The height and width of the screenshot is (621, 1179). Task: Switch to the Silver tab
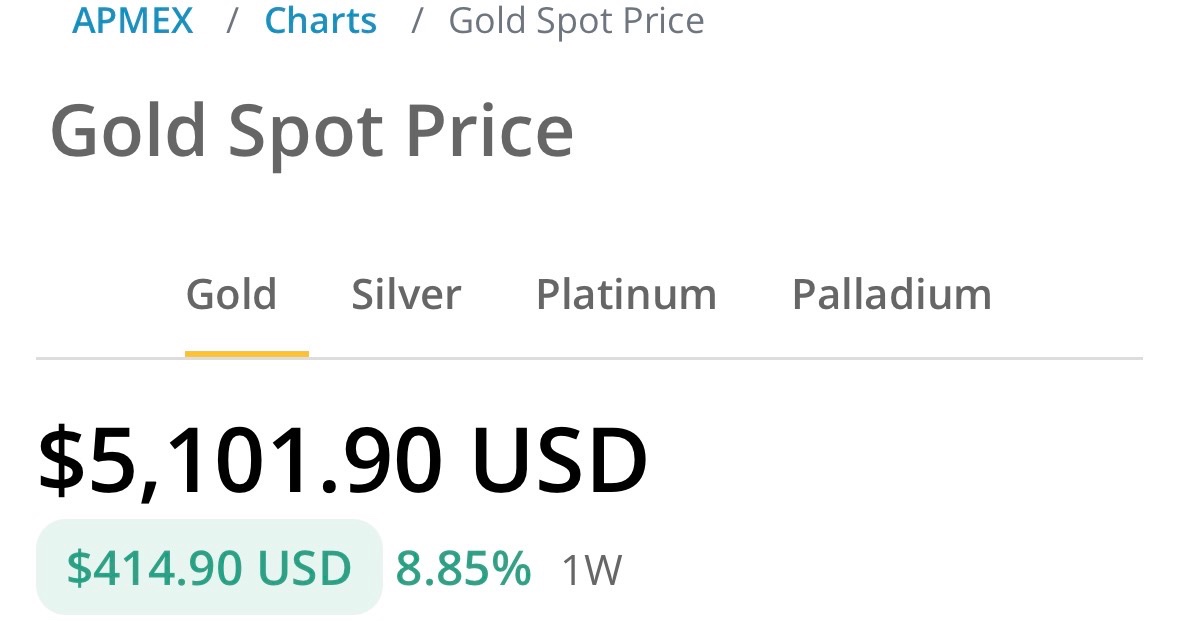[x=406, y=295]
